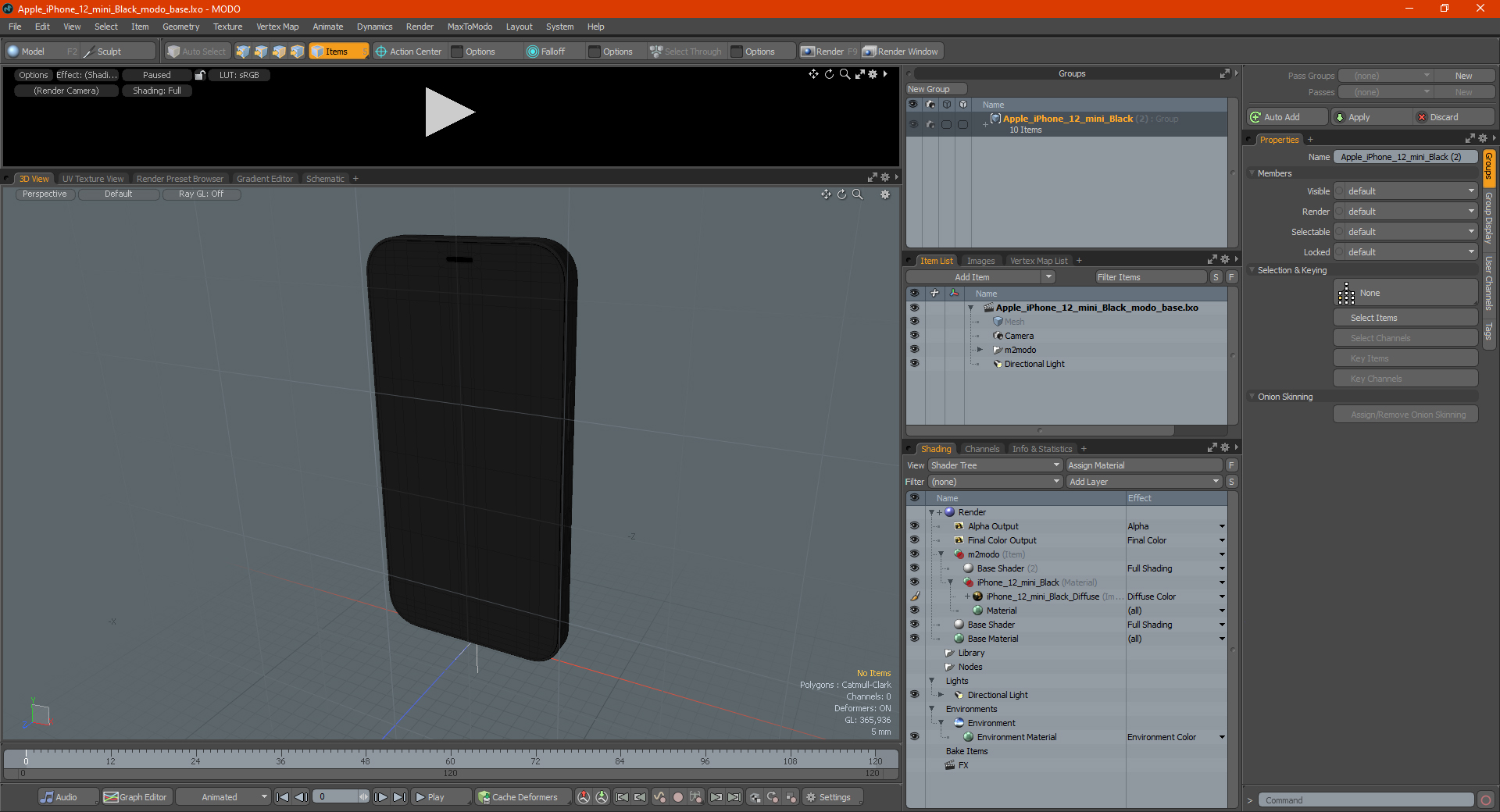Click Select Items button
The height and width of the screenshot is (812, 1500).
1405,318
